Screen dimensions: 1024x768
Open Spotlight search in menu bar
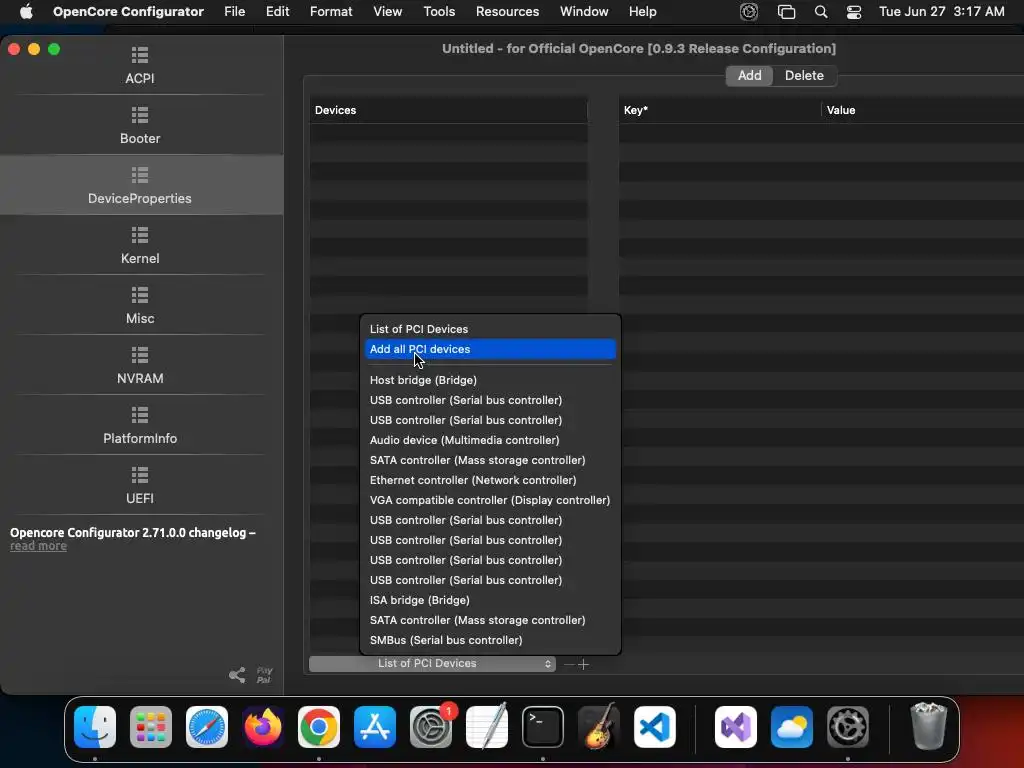[821, 12]
